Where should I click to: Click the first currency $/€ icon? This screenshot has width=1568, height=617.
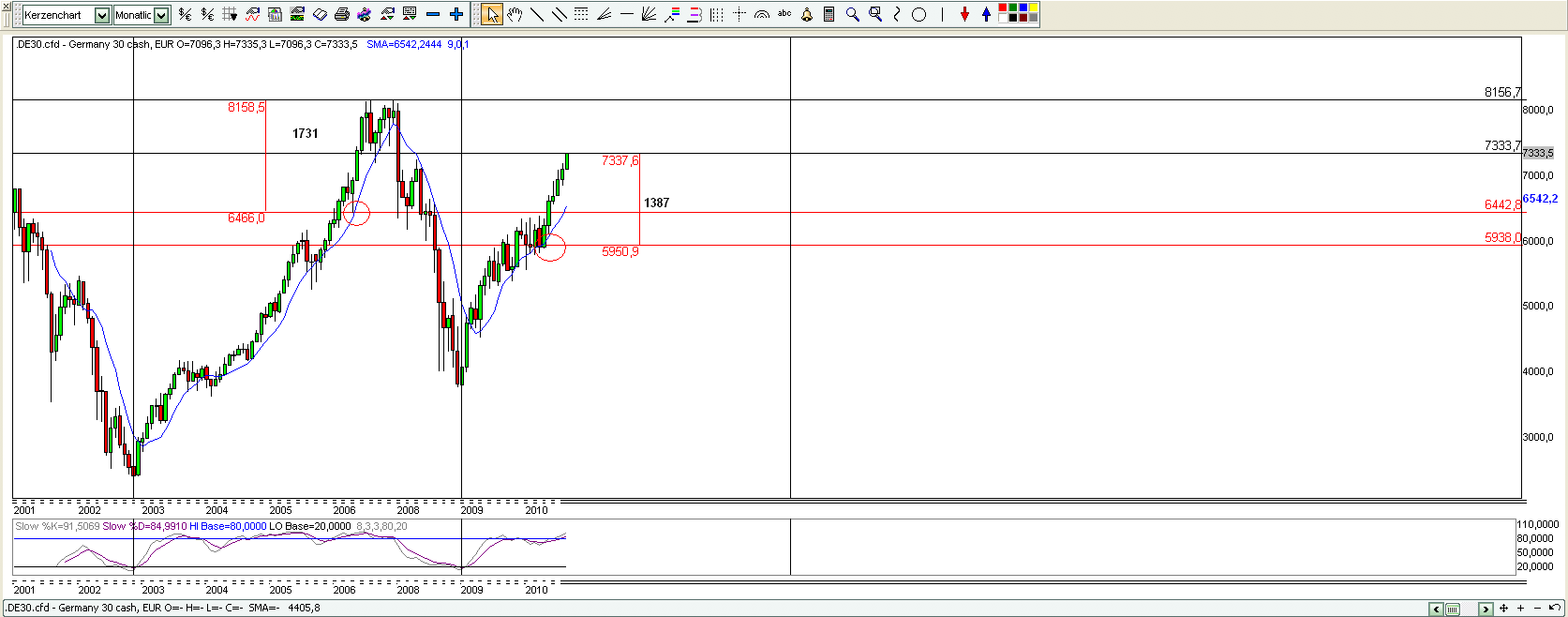pyautogui.click(x=185, y=14)
